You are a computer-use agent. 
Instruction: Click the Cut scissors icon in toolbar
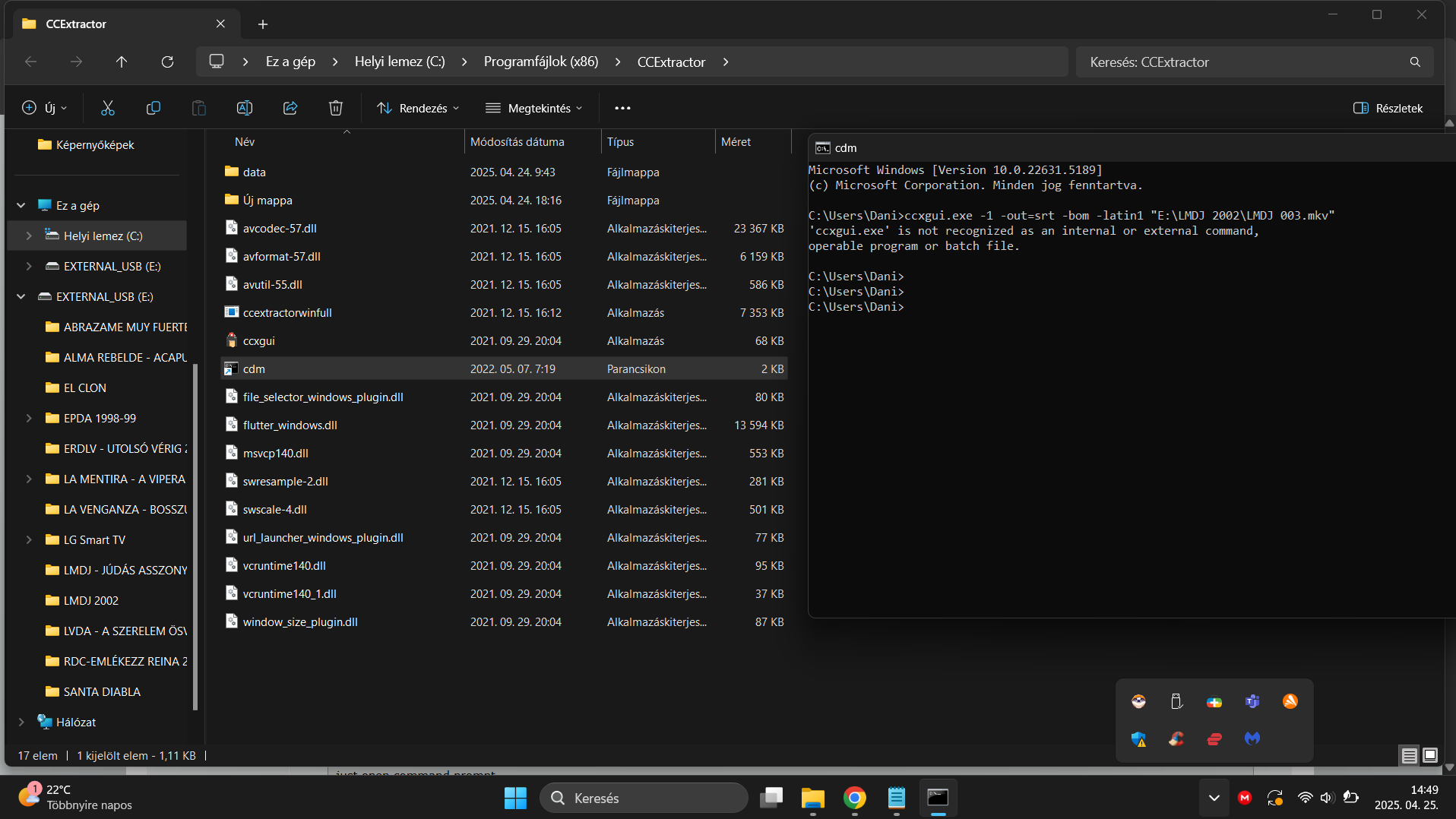(x=108, y=108)
